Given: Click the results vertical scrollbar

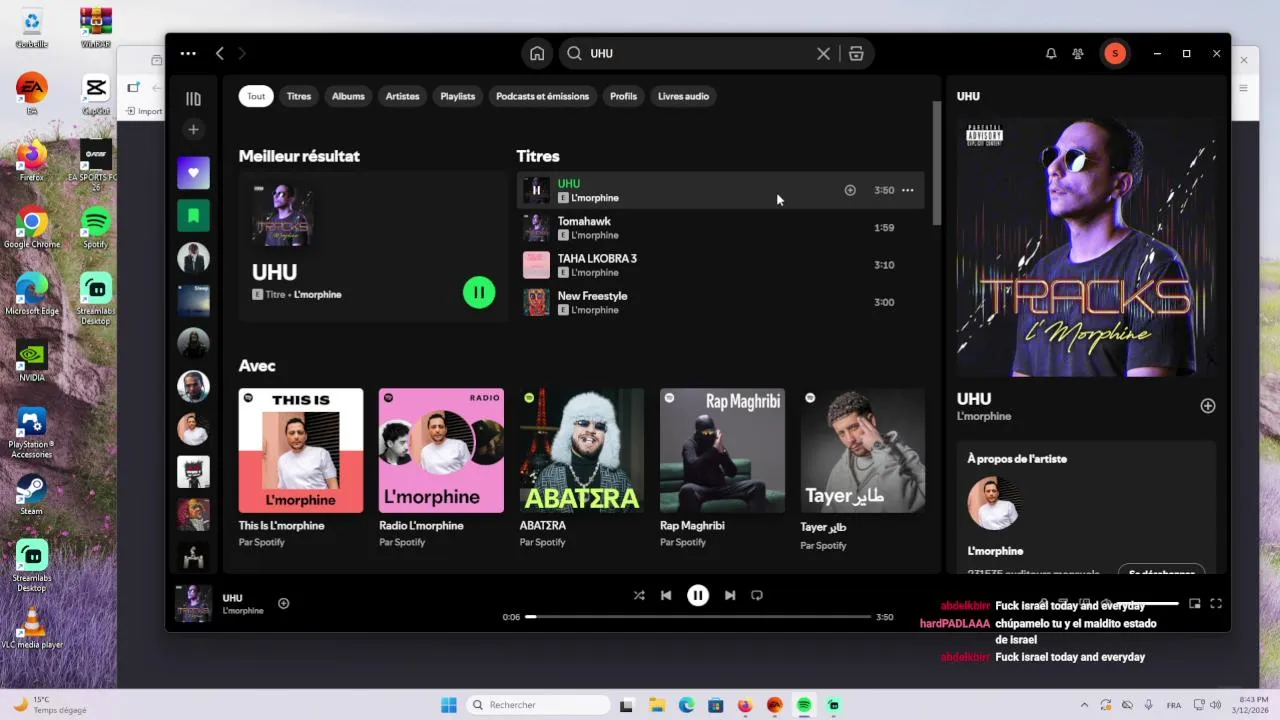Looking at the screenshot, I should tap(937, 162).
